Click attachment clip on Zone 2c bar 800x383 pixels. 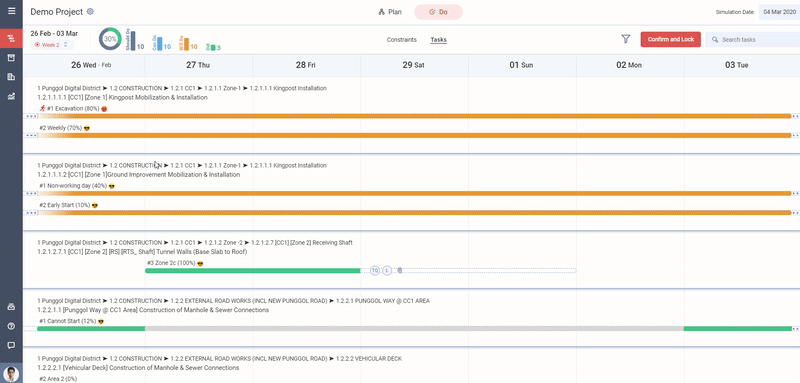pyautogui.click(x=400, y=270)
